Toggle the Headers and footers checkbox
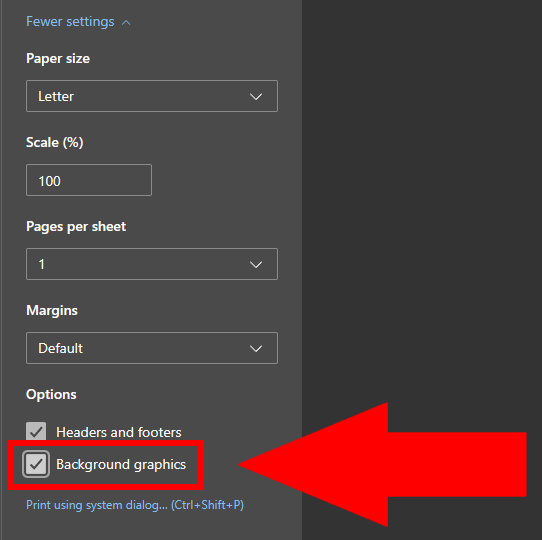This screenshot has width=542, height=540. [36, 431]
